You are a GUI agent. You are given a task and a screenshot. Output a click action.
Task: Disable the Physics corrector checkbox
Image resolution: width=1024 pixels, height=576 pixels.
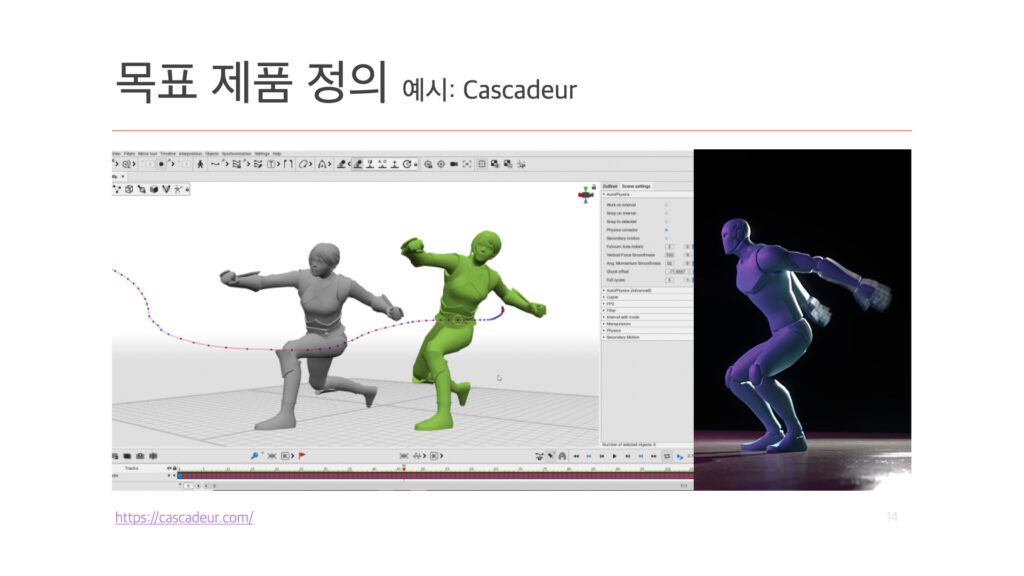[x=666, y=230]
